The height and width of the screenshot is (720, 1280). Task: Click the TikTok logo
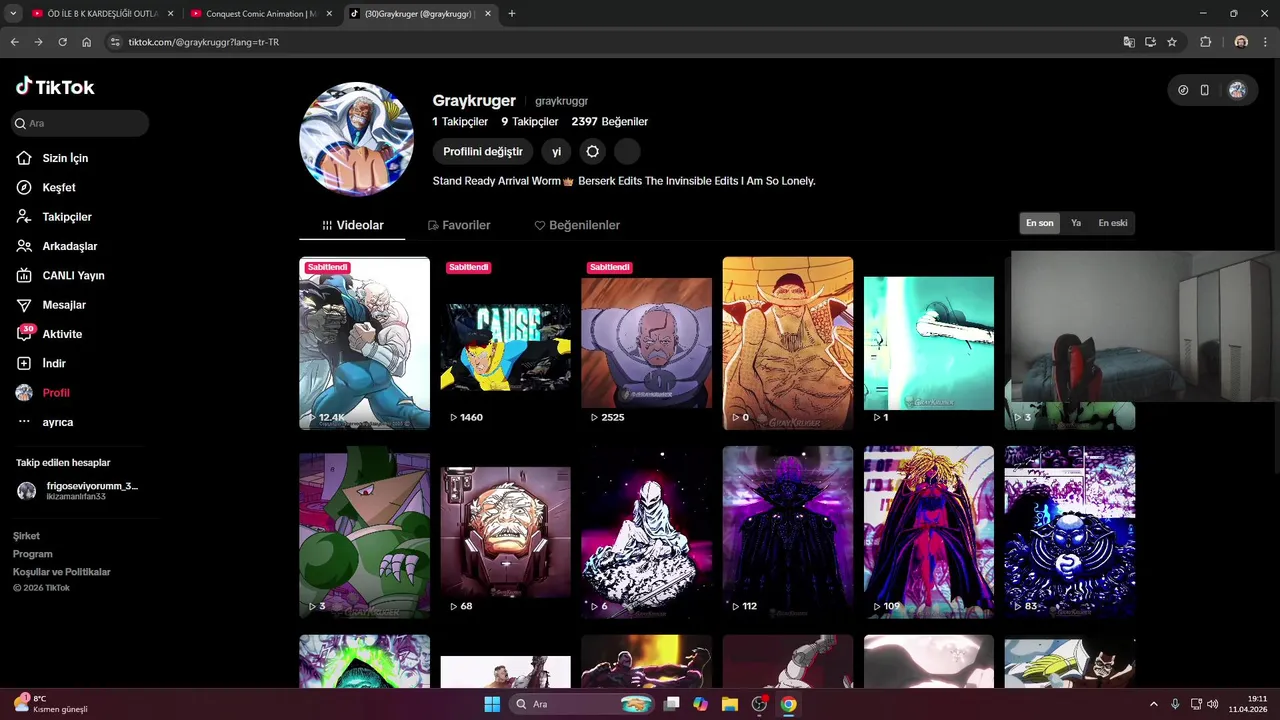click(55, 87)
